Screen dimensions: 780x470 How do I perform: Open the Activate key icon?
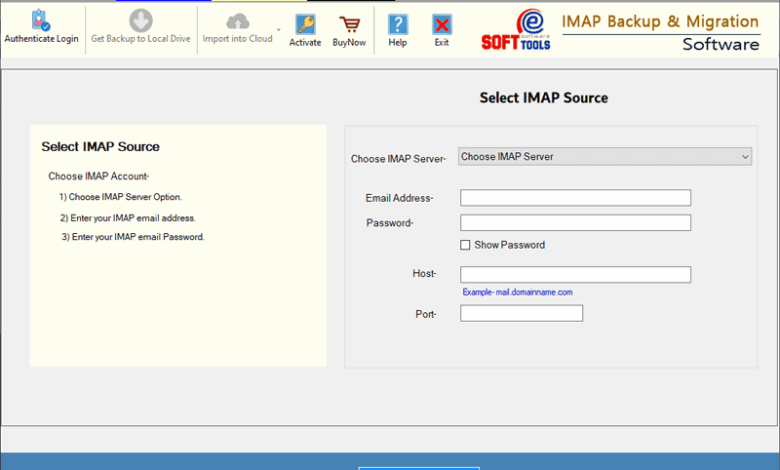click(x=305, y=25)
